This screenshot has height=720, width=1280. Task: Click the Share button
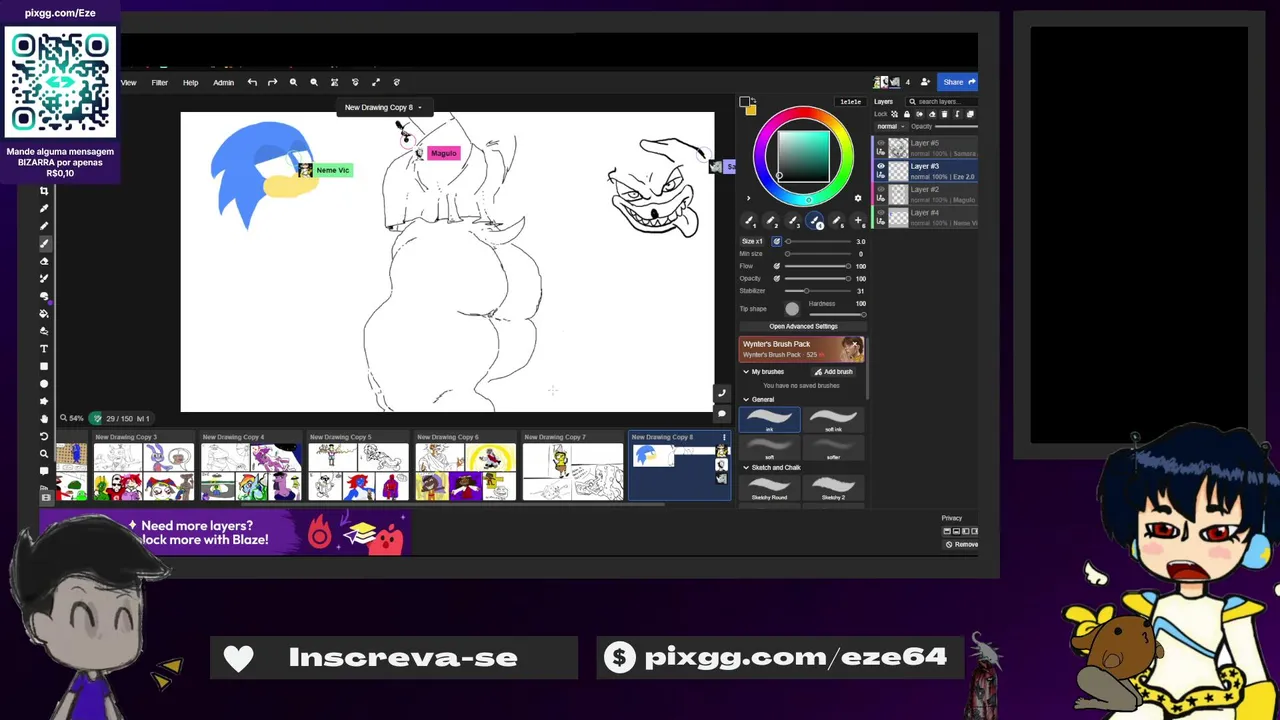click(958, 82)
